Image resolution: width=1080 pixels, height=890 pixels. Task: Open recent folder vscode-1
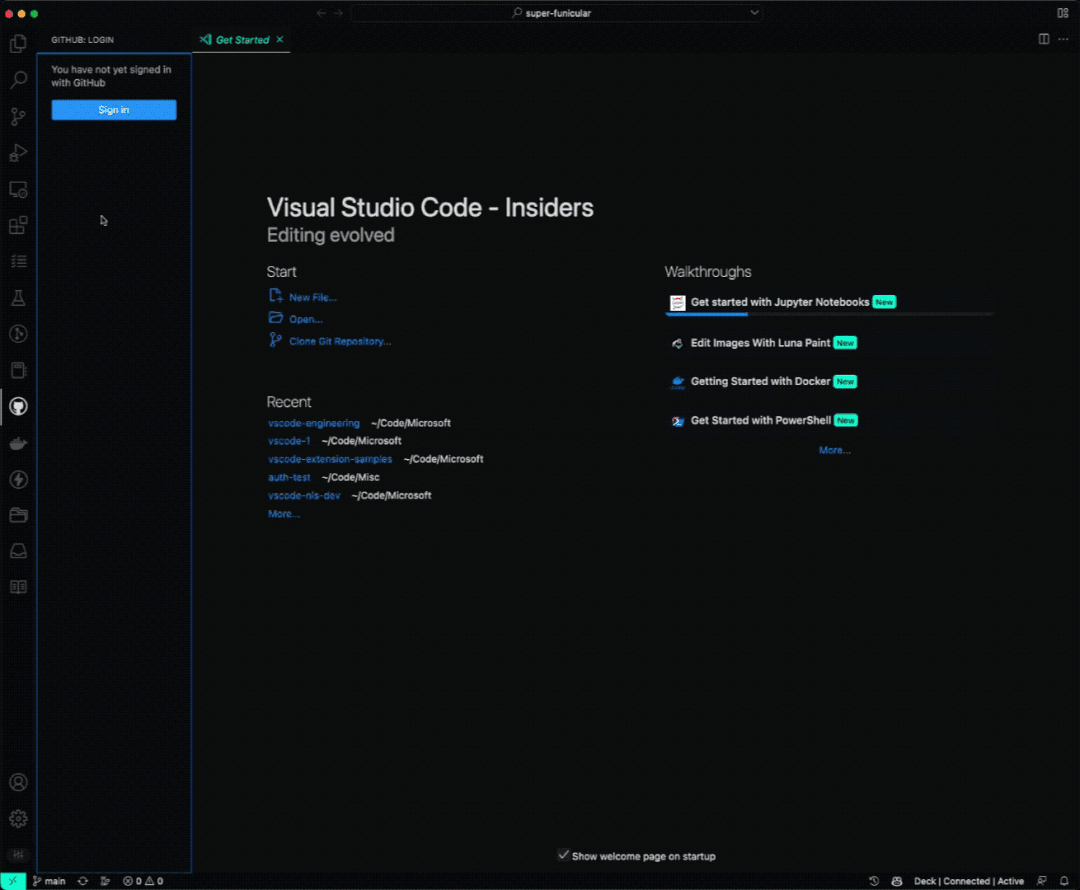tap(289, 441)
